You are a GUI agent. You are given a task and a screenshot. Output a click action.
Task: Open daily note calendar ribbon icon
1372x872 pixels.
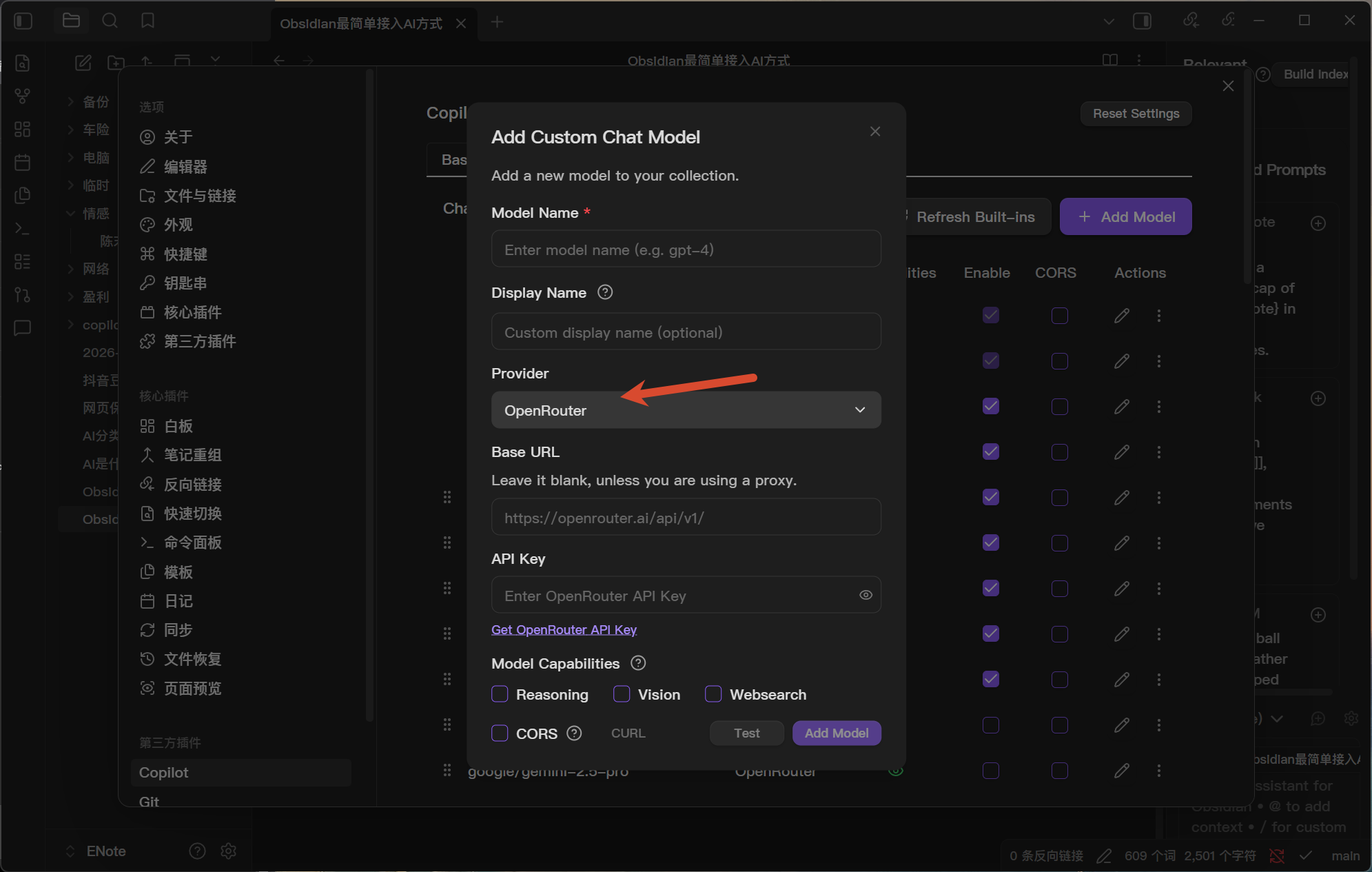[x=23, y=162]
